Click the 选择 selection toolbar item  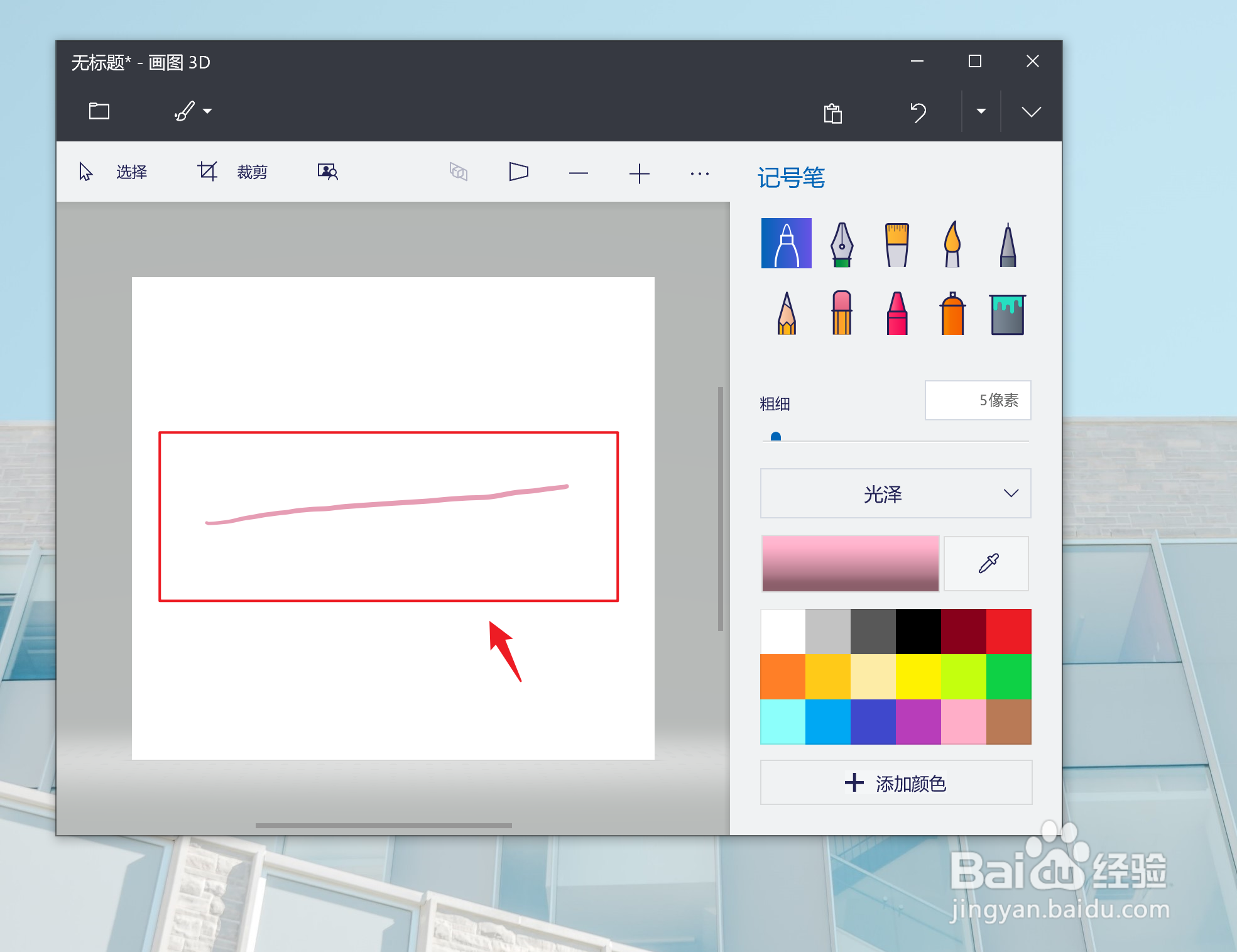(131, 172)
